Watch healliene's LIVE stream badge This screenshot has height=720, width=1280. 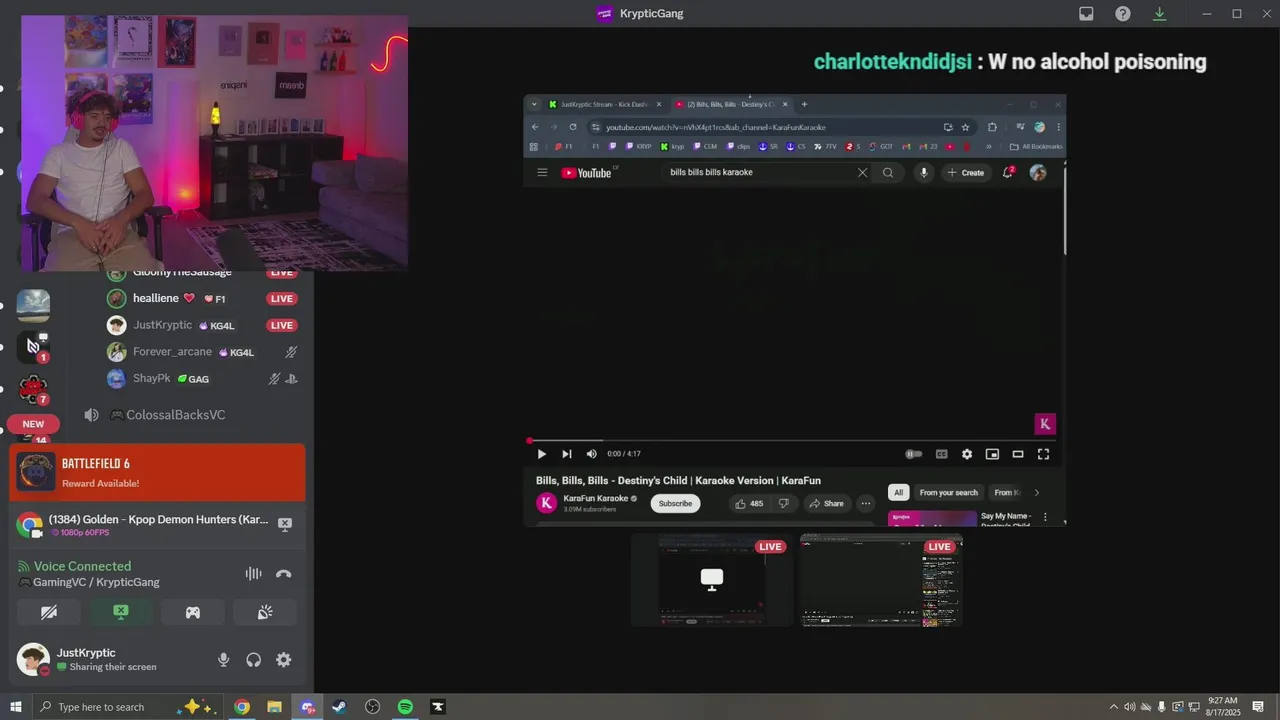point(282,298)
